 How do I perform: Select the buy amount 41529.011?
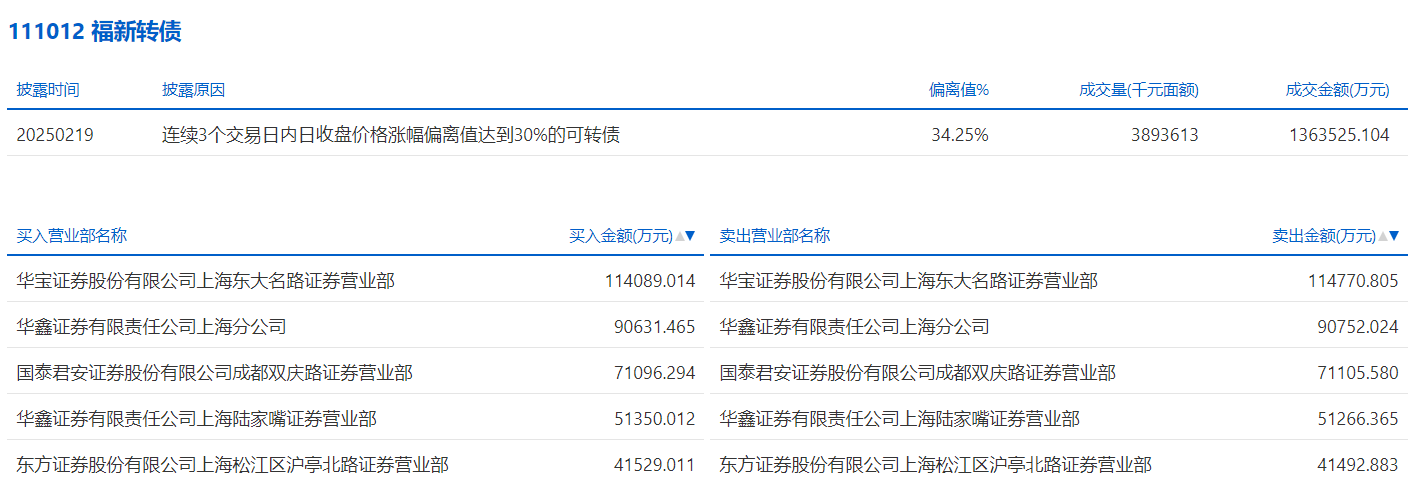tap(654, 465)
